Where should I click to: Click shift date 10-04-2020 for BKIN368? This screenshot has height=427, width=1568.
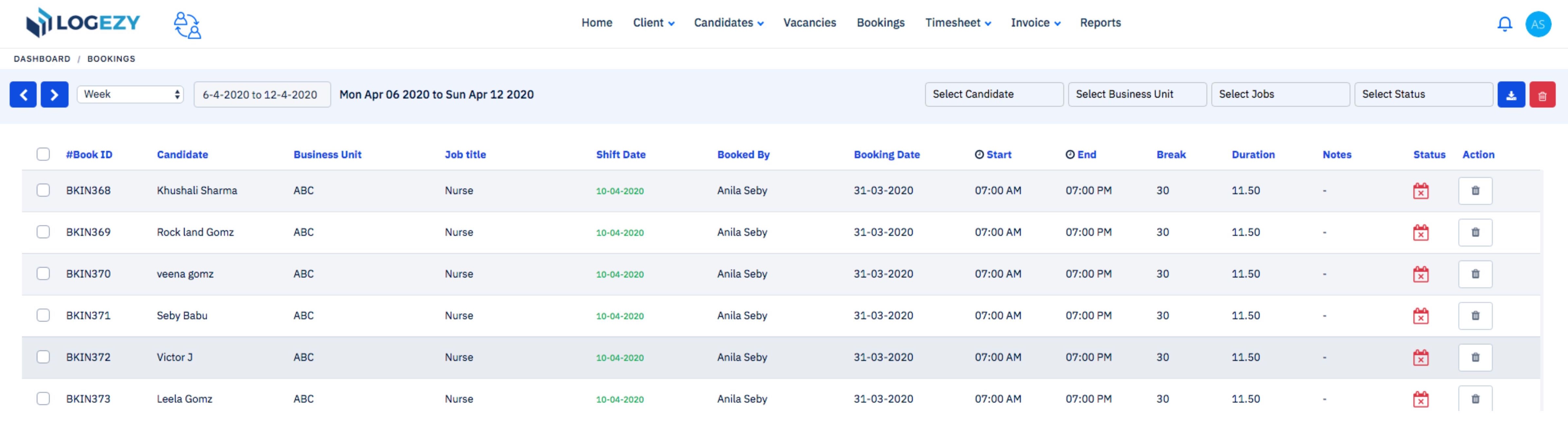pyautogui.click(x=620, y=191)
